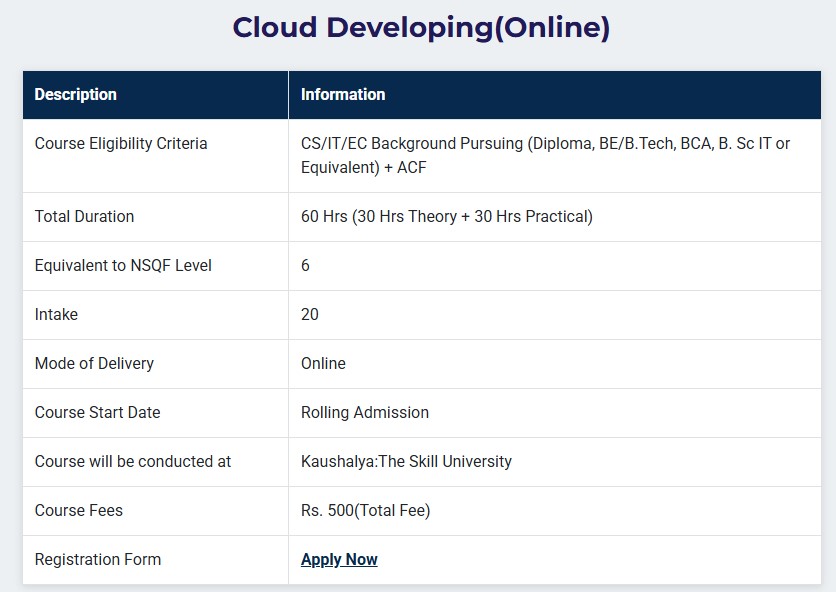Click the Intake row label
The image size is (836, 592).
[56, 315]
